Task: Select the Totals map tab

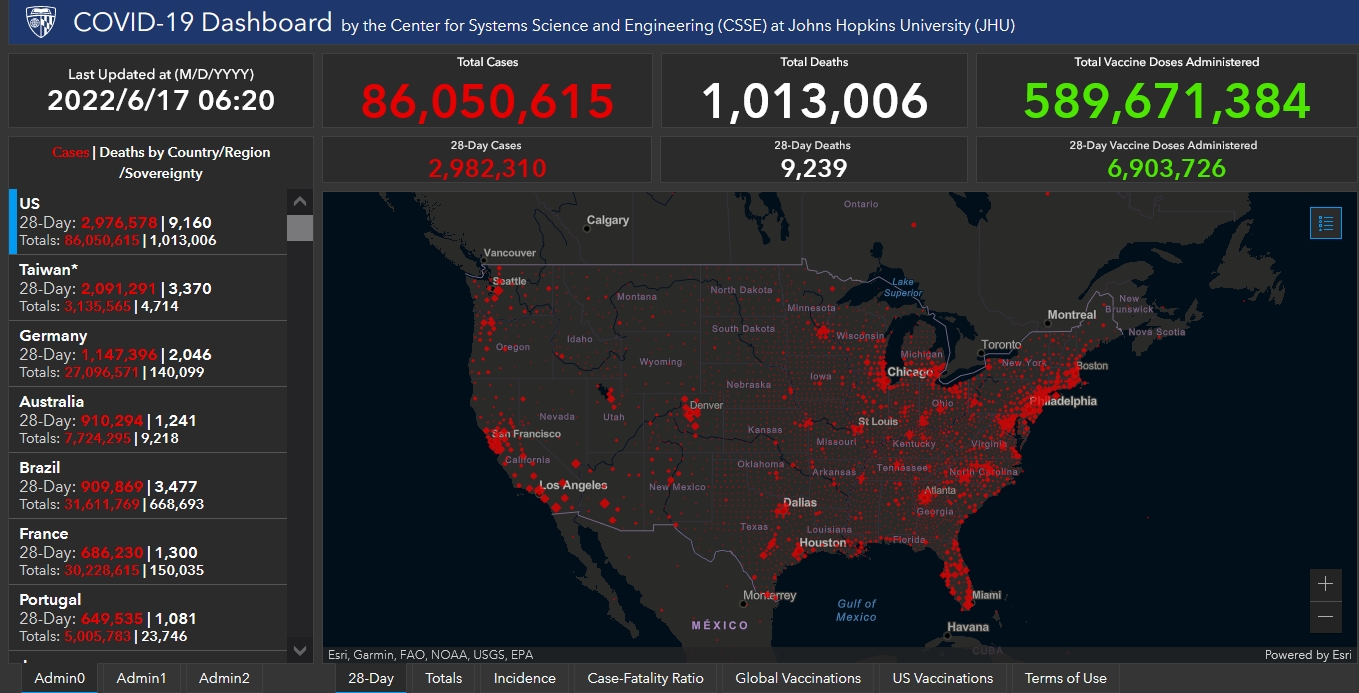Action: [444, 678]
